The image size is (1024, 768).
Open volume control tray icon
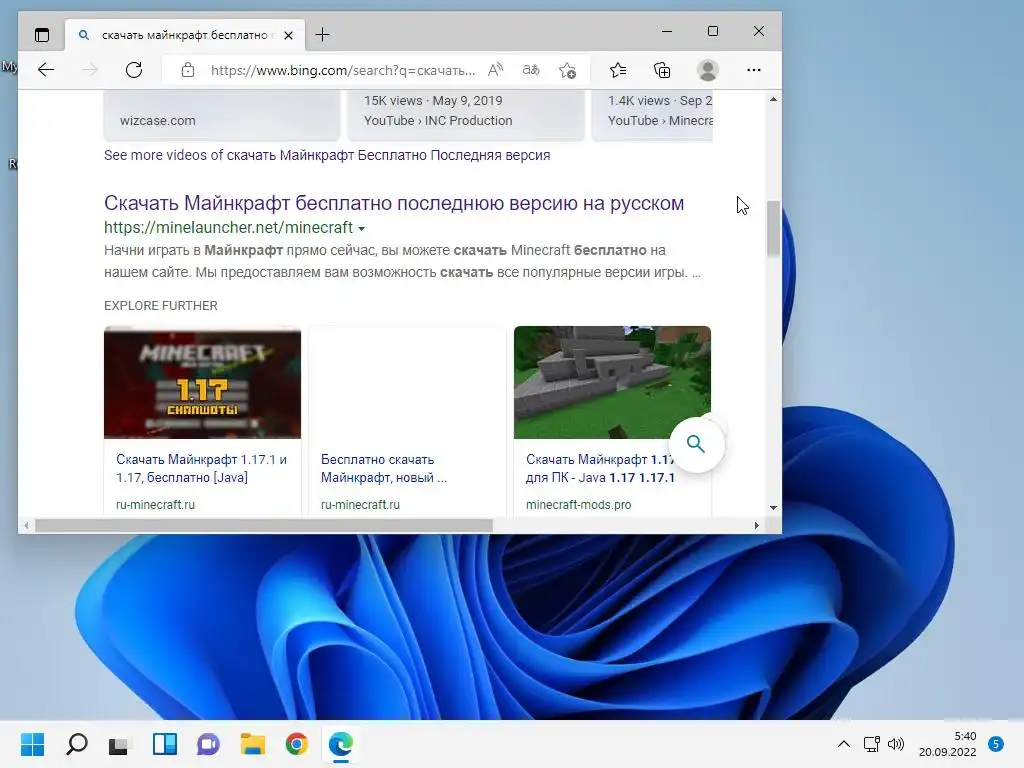point(896,744)
